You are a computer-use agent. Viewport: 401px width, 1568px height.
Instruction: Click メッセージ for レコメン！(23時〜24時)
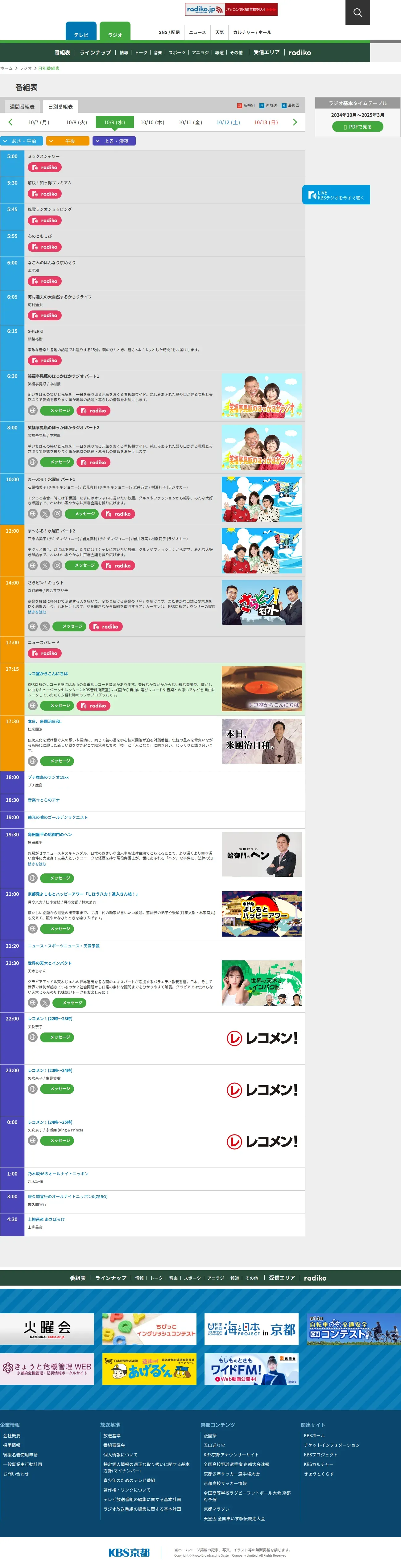click(57, 1088)
